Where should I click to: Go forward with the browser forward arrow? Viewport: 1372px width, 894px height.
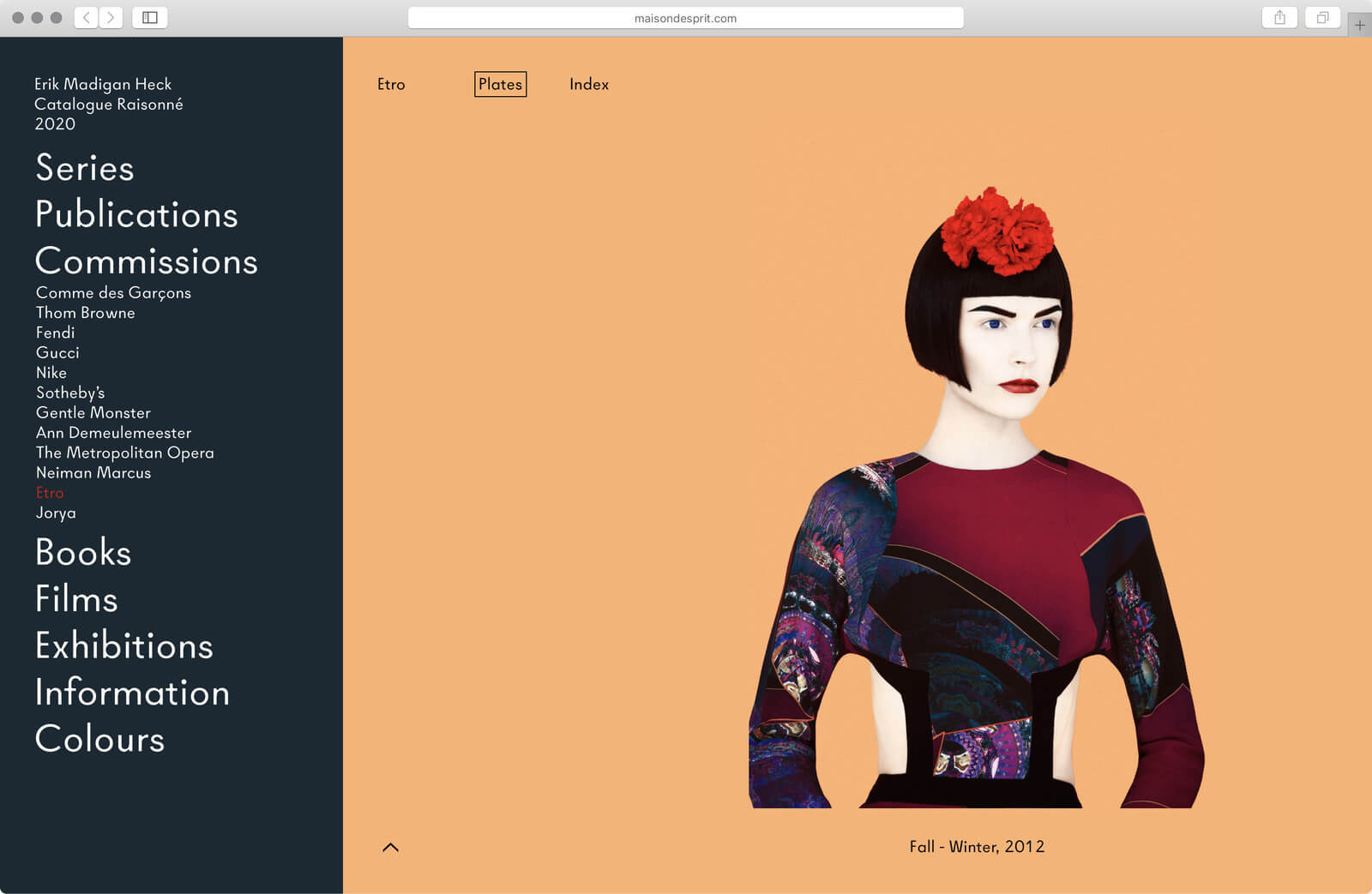pyautogui.click(x=111, y=17)
